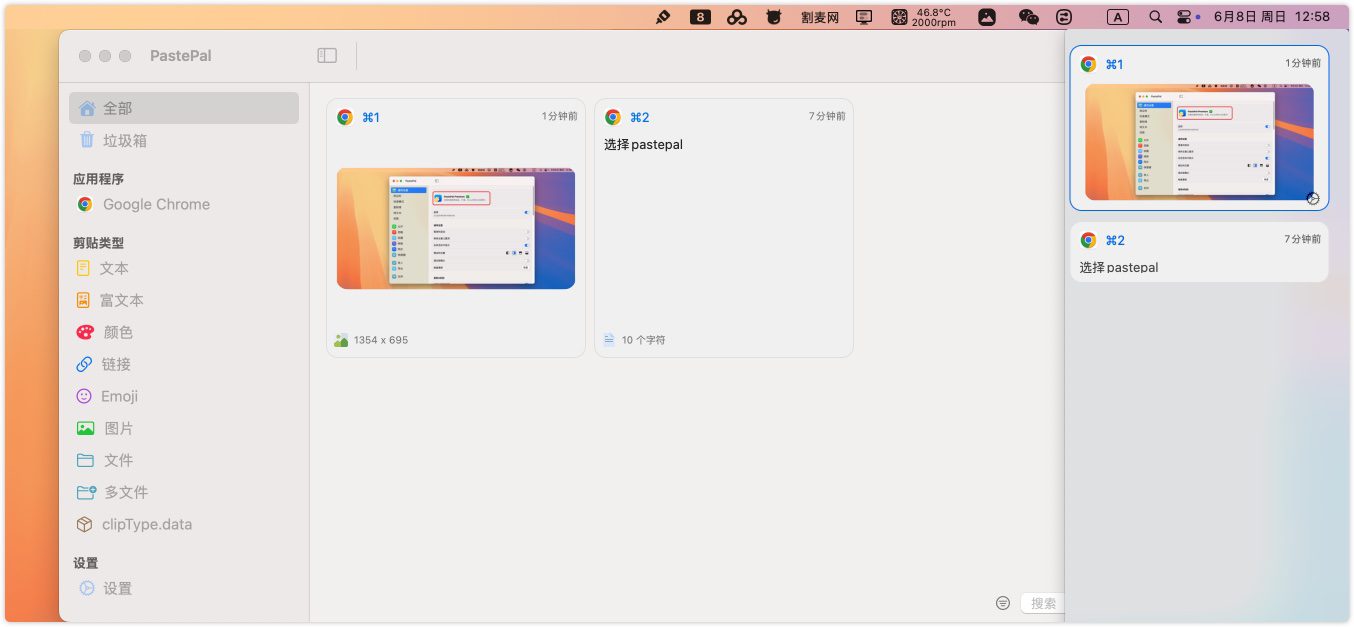Filter clips by 链接 type

184,364
